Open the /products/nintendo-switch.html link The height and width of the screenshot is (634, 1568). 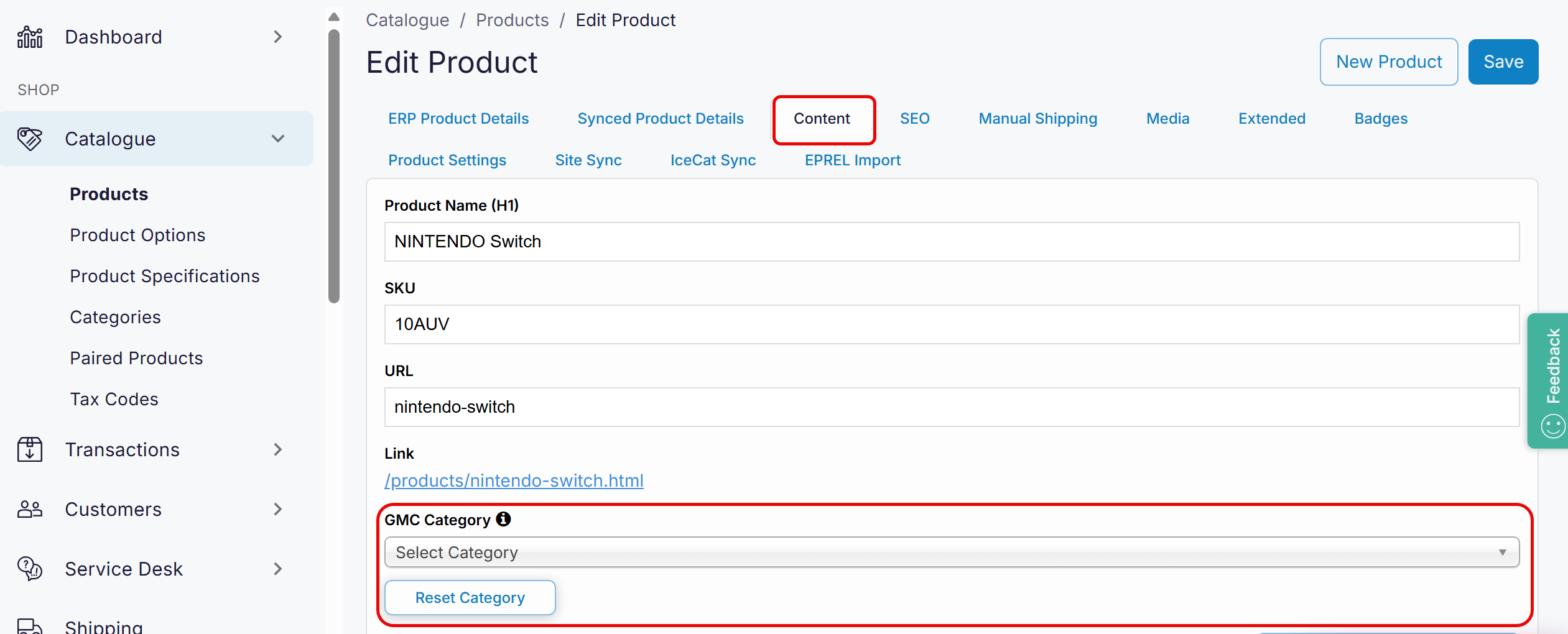click(514, 480)
